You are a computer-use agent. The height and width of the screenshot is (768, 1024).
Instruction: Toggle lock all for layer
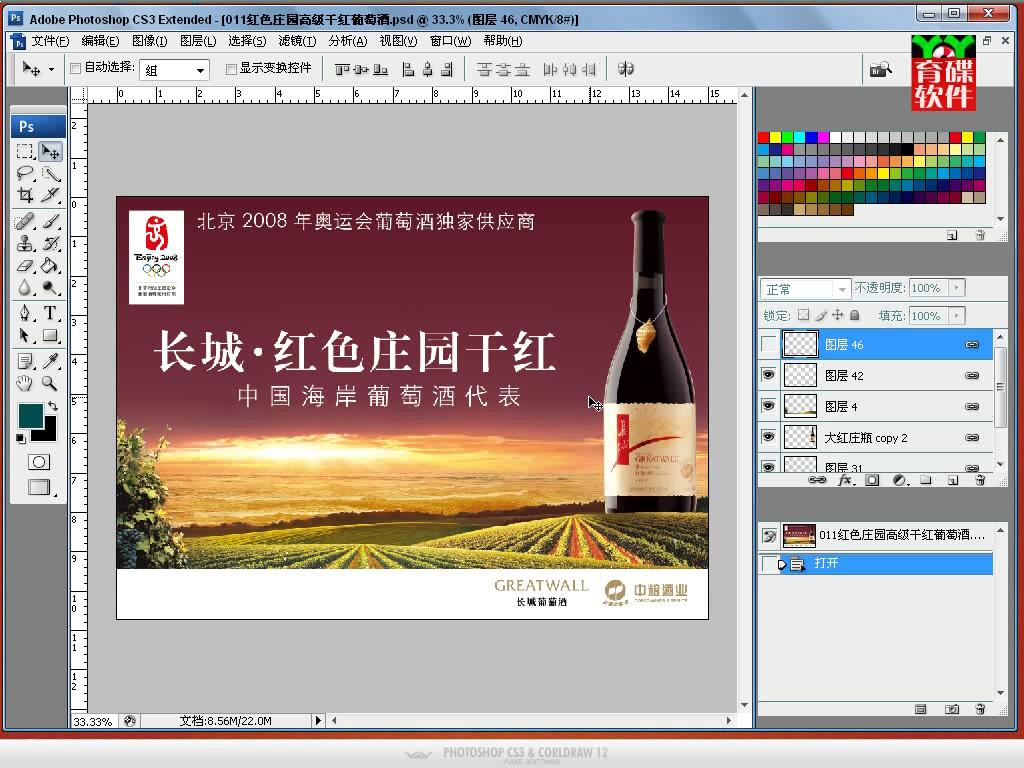854,315
